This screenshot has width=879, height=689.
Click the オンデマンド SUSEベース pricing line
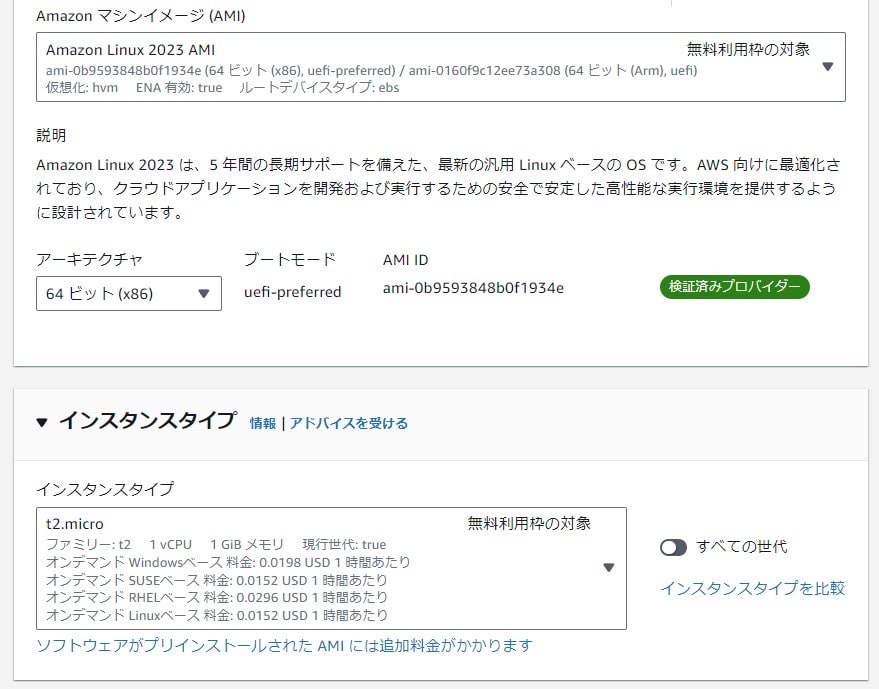click(216, 580)
